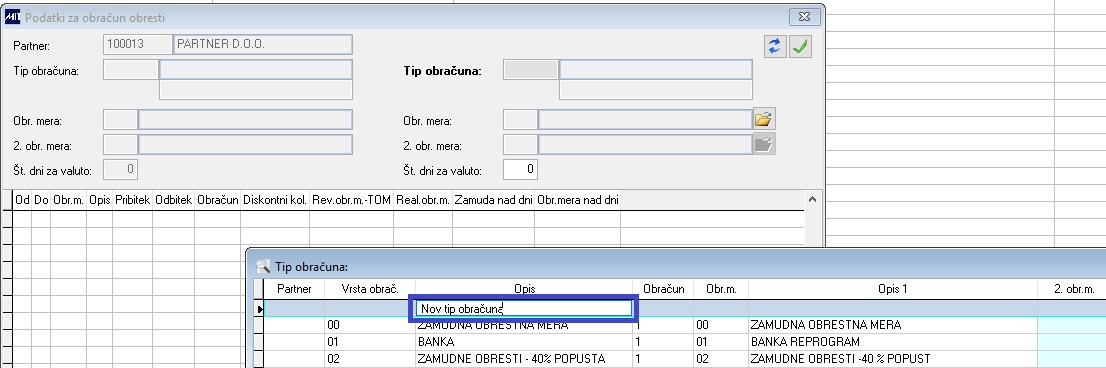1106x368 pixels.
Task: Click the Pribitek column header
Action: pyautogui.click(x=133, y=200)
